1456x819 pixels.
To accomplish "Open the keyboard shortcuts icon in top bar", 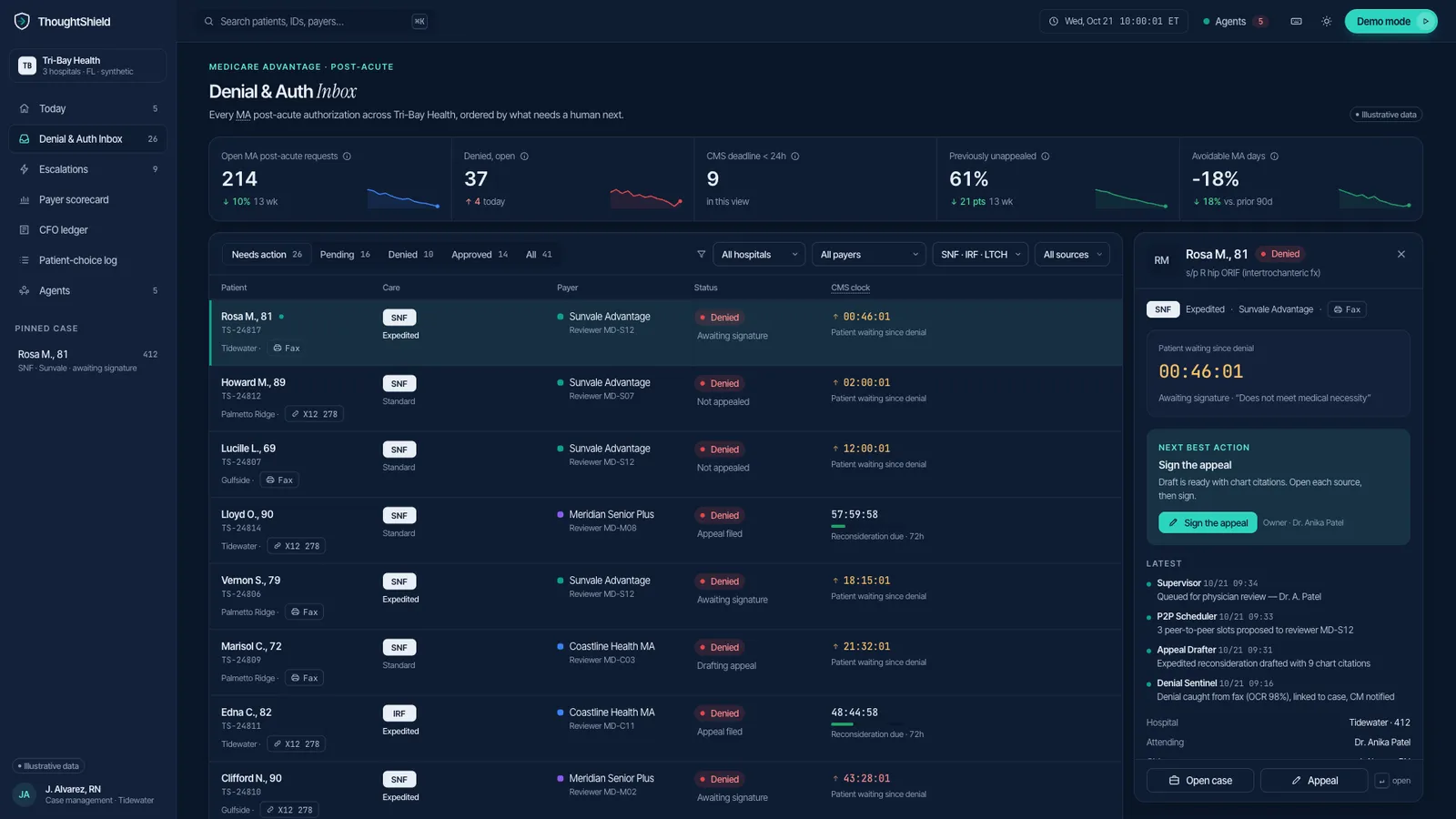I will [x=1296, y=21].
